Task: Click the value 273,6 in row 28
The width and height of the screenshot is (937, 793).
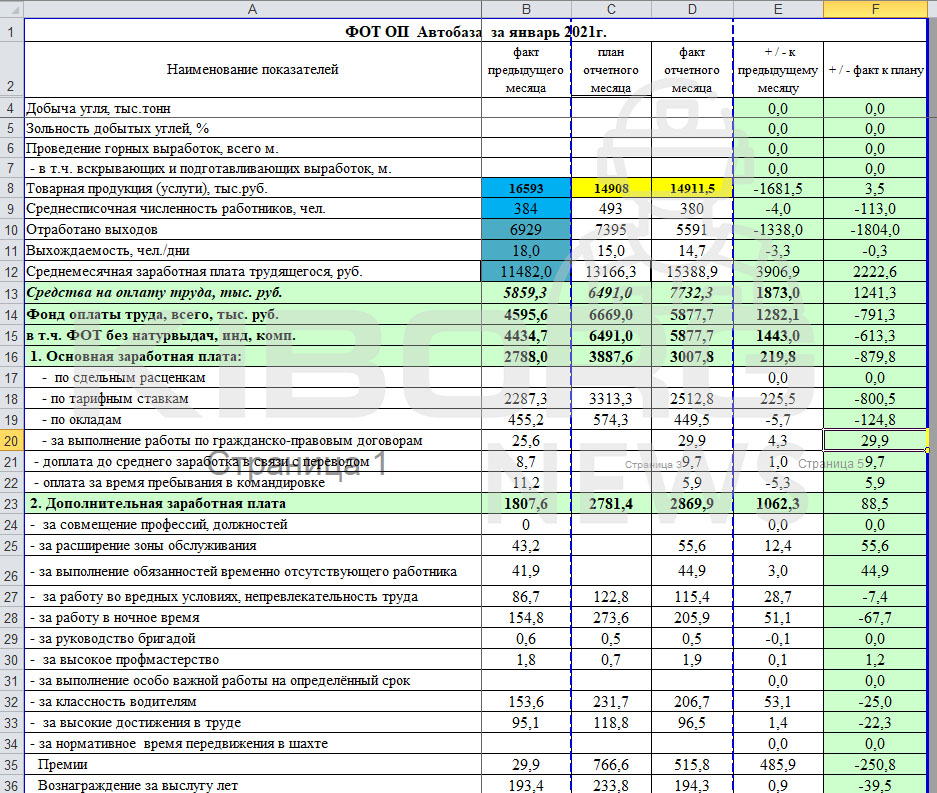Action: 611,617
